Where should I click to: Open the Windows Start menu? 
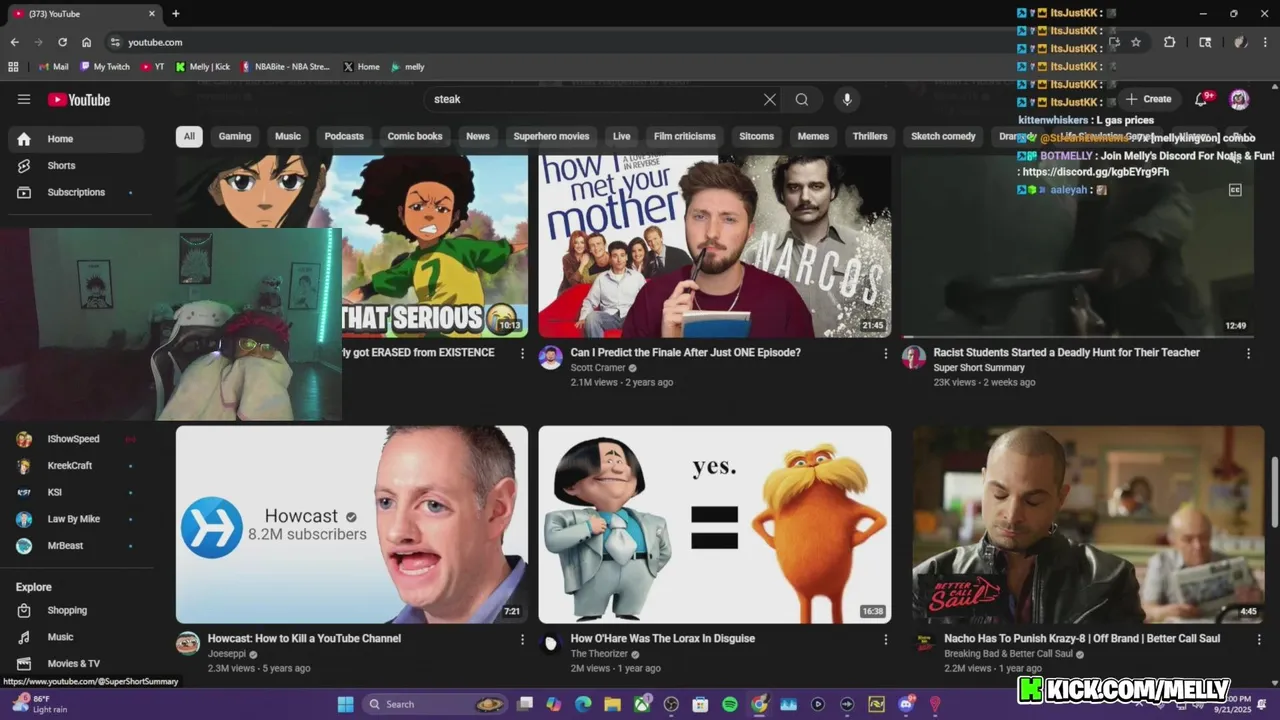345,704
